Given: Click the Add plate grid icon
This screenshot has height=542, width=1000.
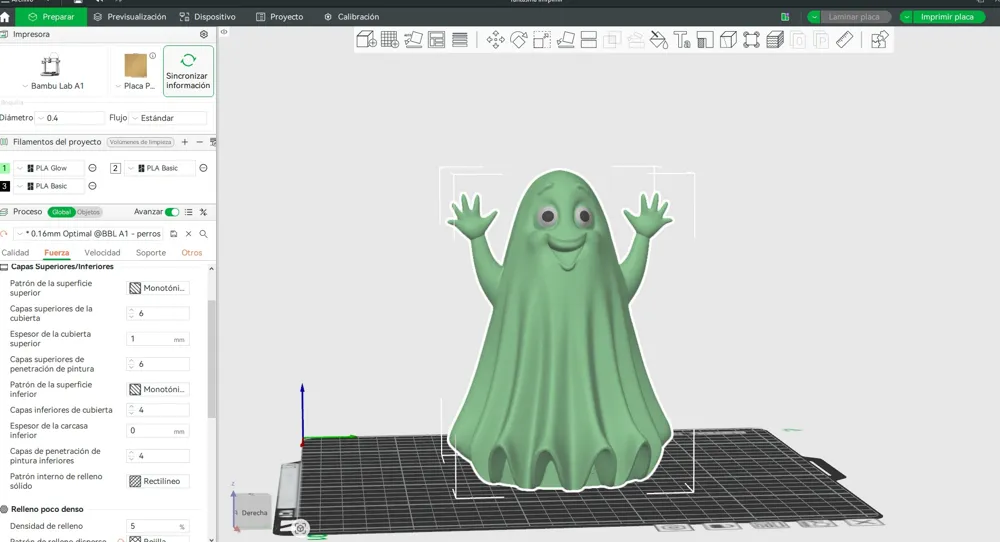Looking at the screenshot, I should [390, 40].
